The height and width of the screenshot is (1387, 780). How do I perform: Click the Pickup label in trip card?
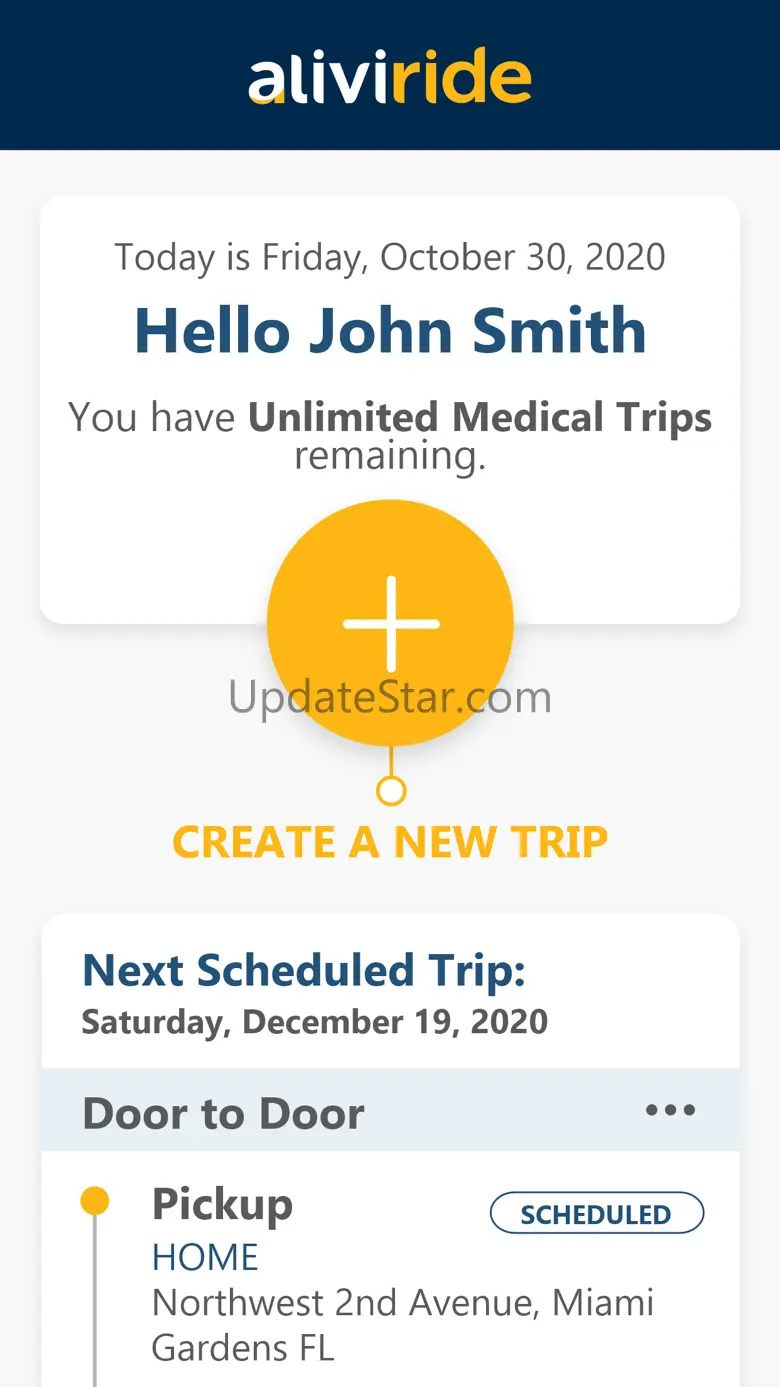[222, 1204]
